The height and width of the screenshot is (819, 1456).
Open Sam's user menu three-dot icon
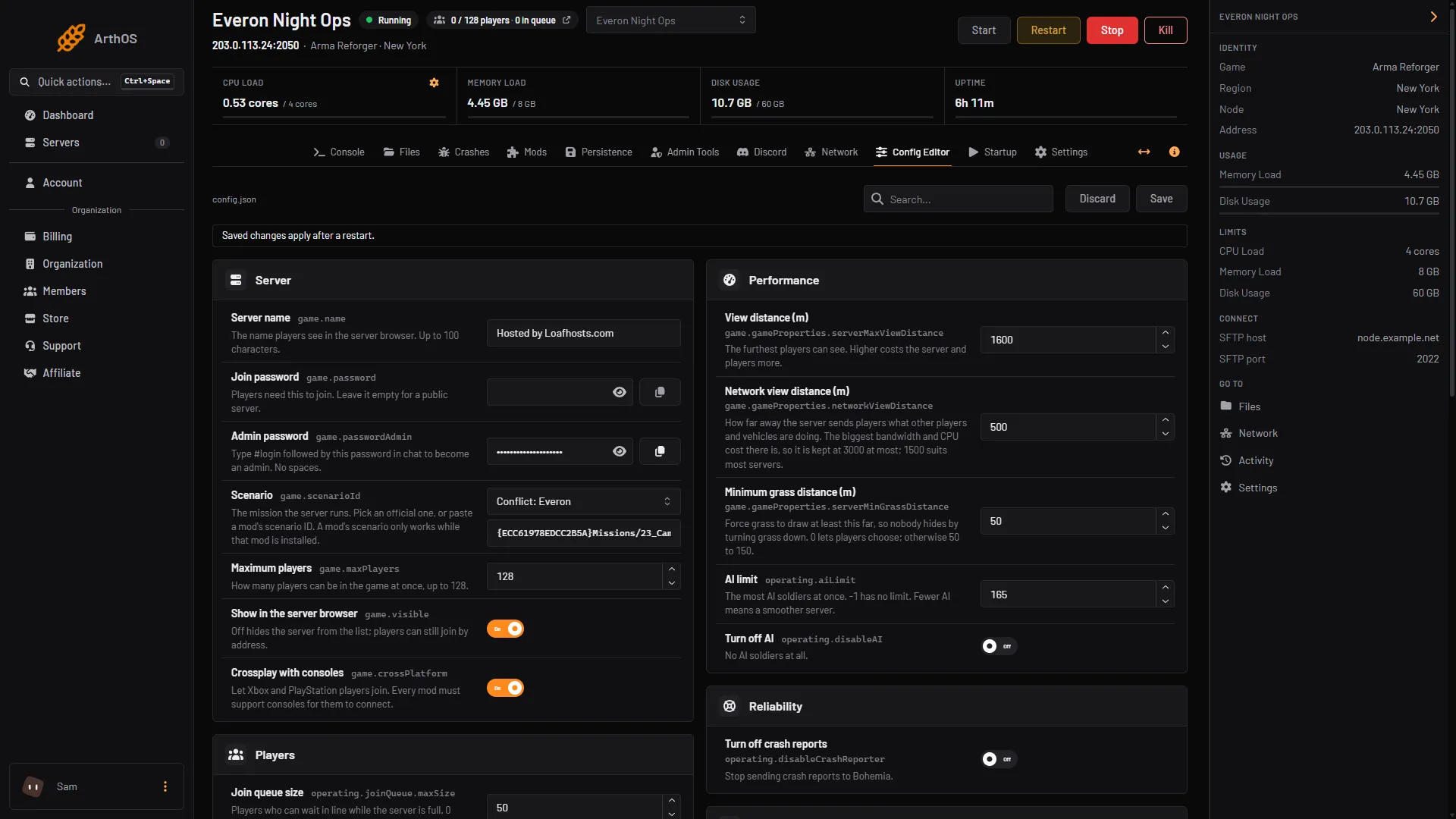165,786
